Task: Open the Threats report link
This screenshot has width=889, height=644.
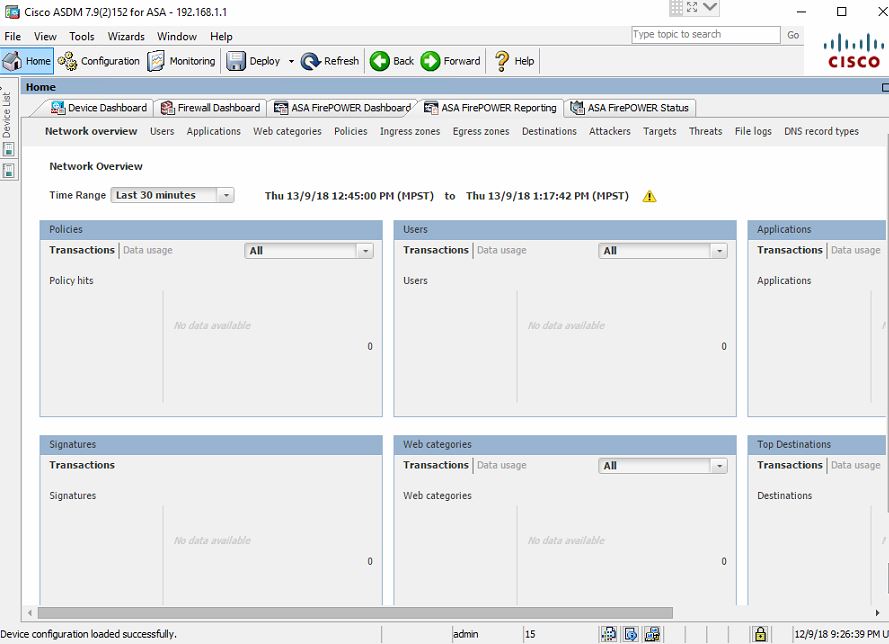Action: 705,131
